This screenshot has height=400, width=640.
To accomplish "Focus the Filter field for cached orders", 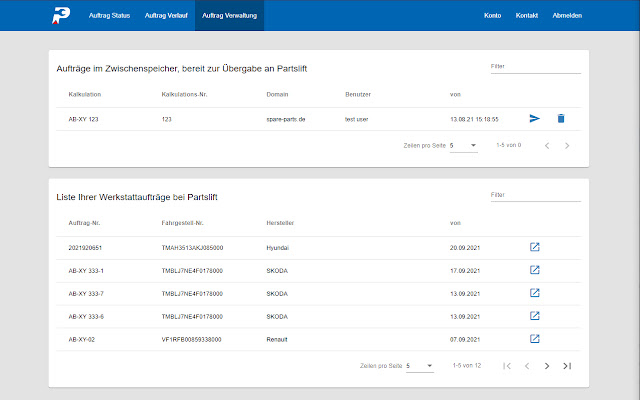I will click(534, 67).
